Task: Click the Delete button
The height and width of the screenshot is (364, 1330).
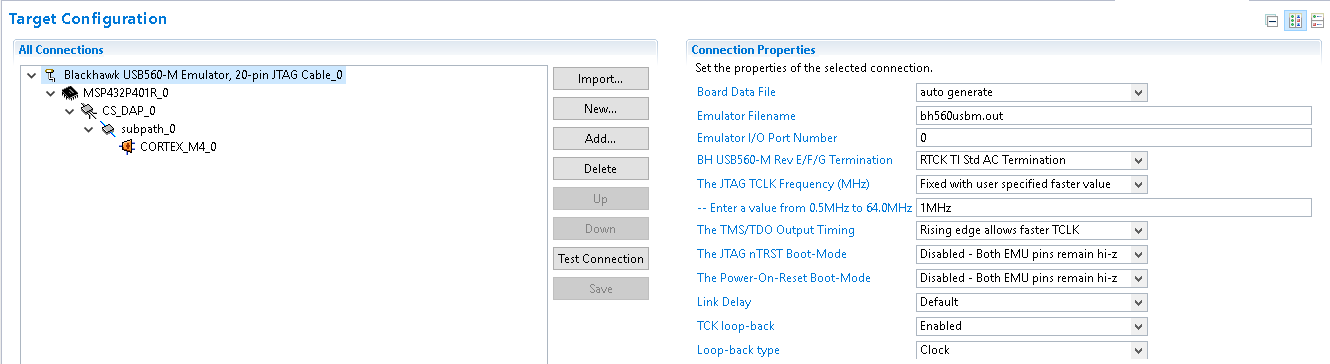Action: (x=600, y=169)
